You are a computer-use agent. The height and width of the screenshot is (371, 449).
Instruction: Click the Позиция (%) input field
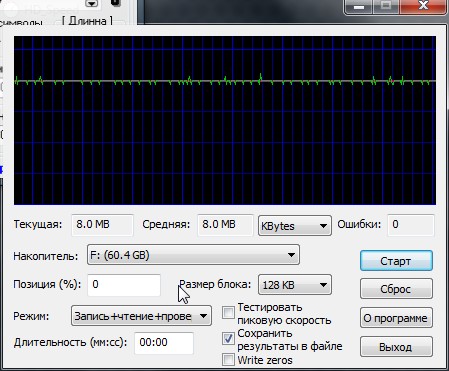124,285
